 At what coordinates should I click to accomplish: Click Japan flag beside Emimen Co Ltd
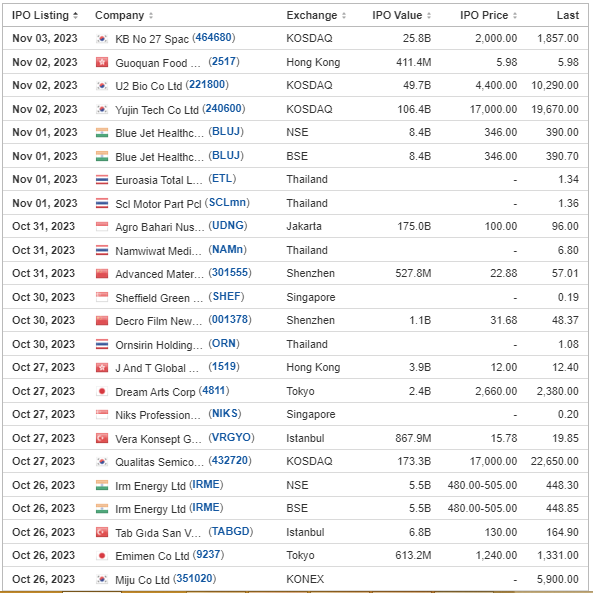[x=102, y=556]
